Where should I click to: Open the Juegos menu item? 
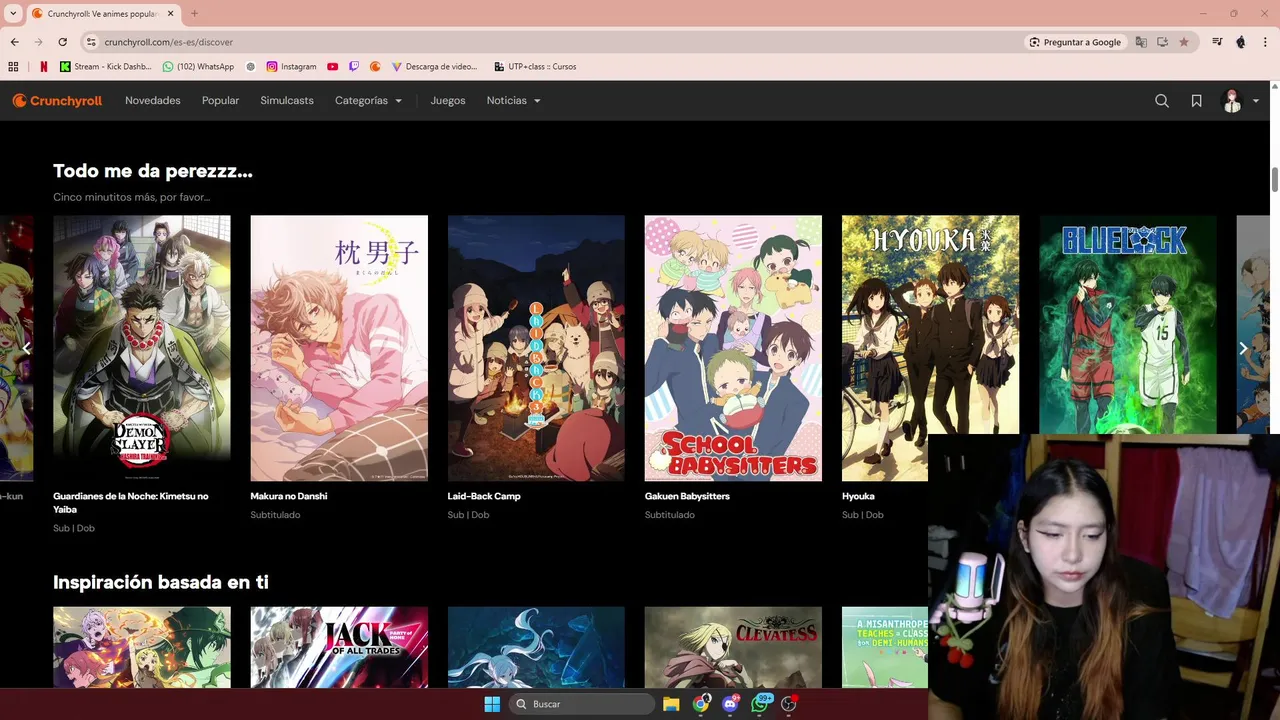448,101
